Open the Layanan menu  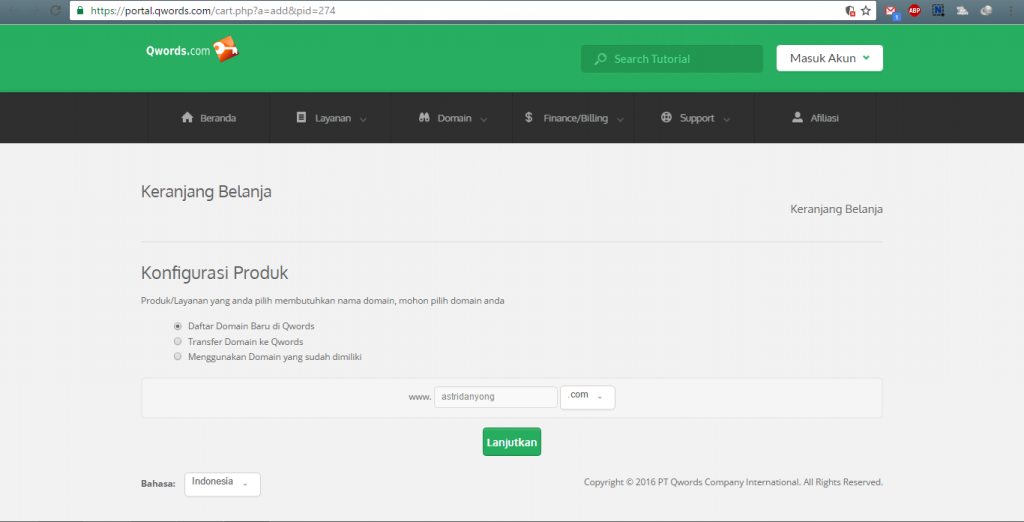point(331,118)
